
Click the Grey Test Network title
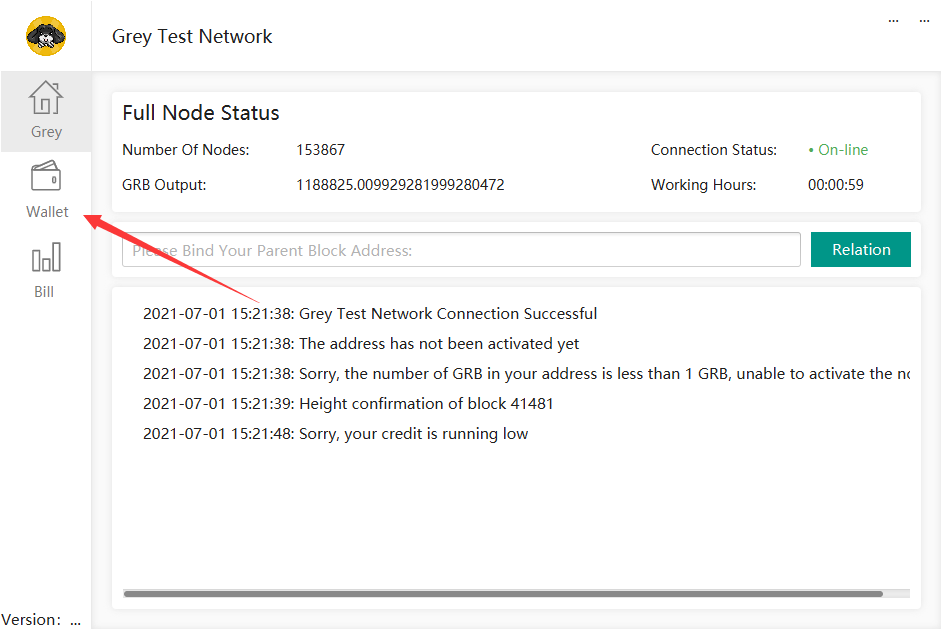pos(192,37)
